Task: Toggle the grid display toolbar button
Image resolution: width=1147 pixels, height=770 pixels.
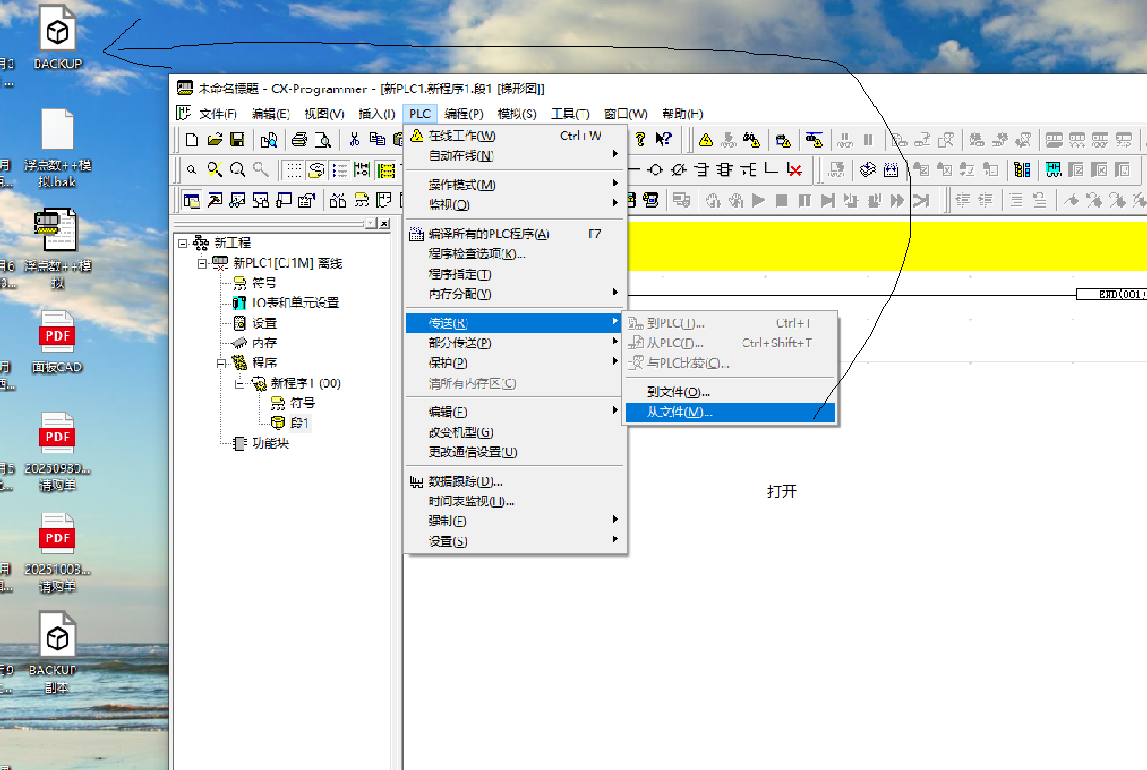Action: coord(293,169)
